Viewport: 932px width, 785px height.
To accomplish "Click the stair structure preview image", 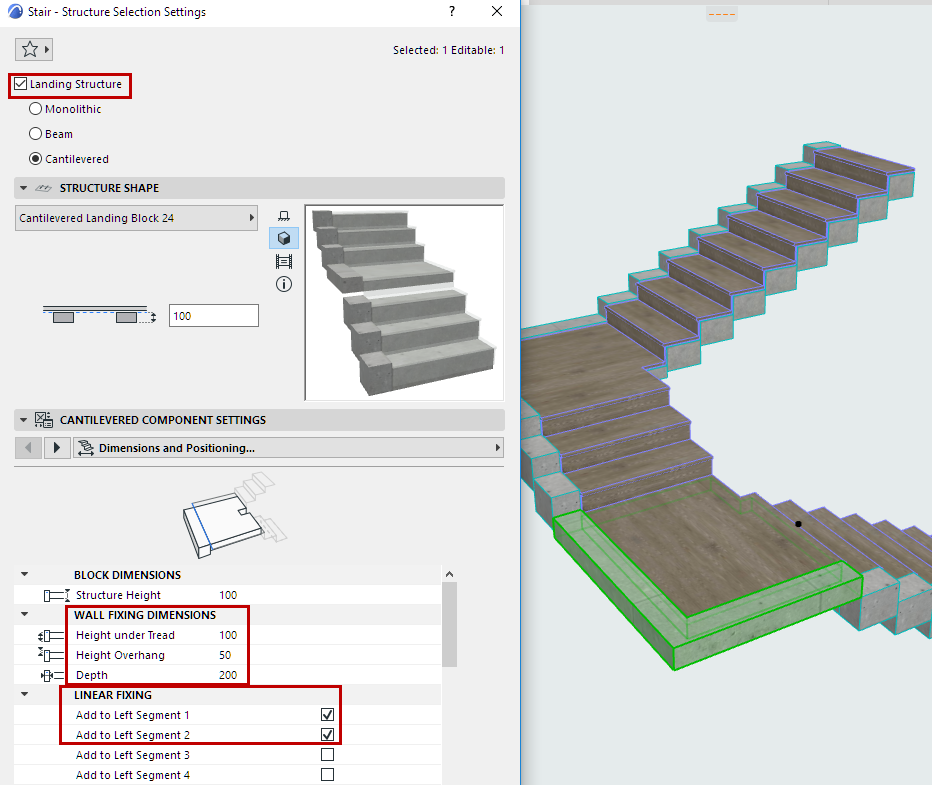I will point(404,302).
